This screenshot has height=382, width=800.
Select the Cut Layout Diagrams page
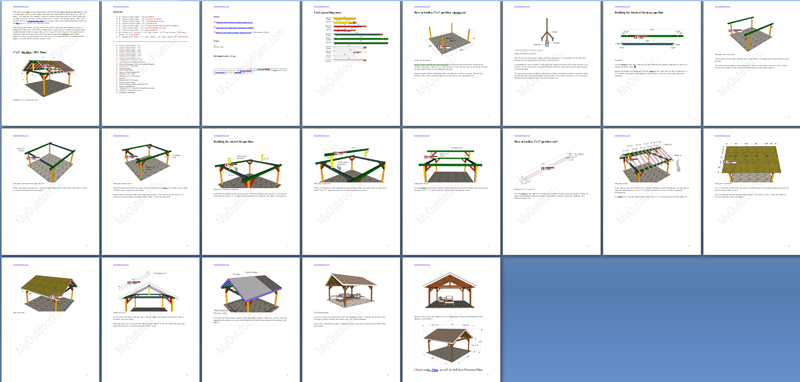(351, 63)
